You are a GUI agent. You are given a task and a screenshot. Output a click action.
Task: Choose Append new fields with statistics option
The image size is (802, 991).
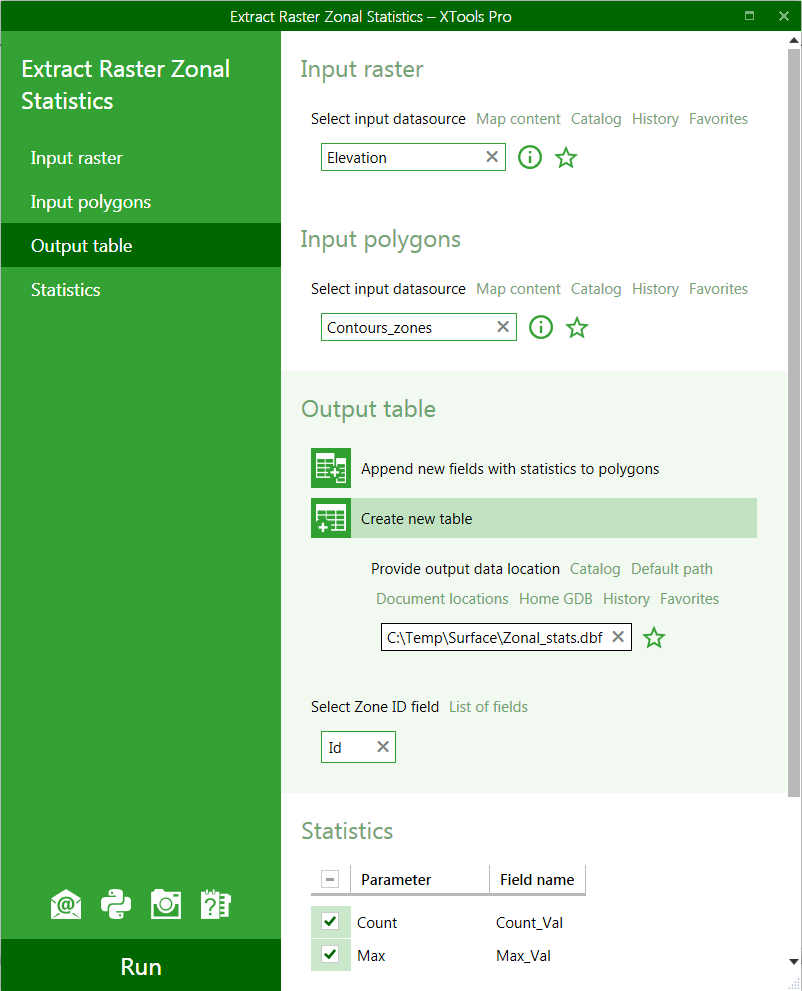534,468
